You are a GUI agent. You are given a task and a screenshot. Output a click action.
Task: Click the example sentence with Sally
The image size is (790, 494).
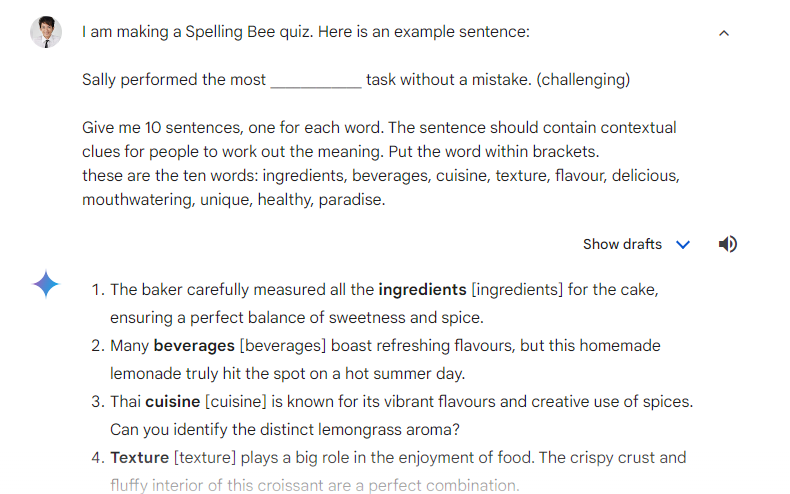[356, 80]
